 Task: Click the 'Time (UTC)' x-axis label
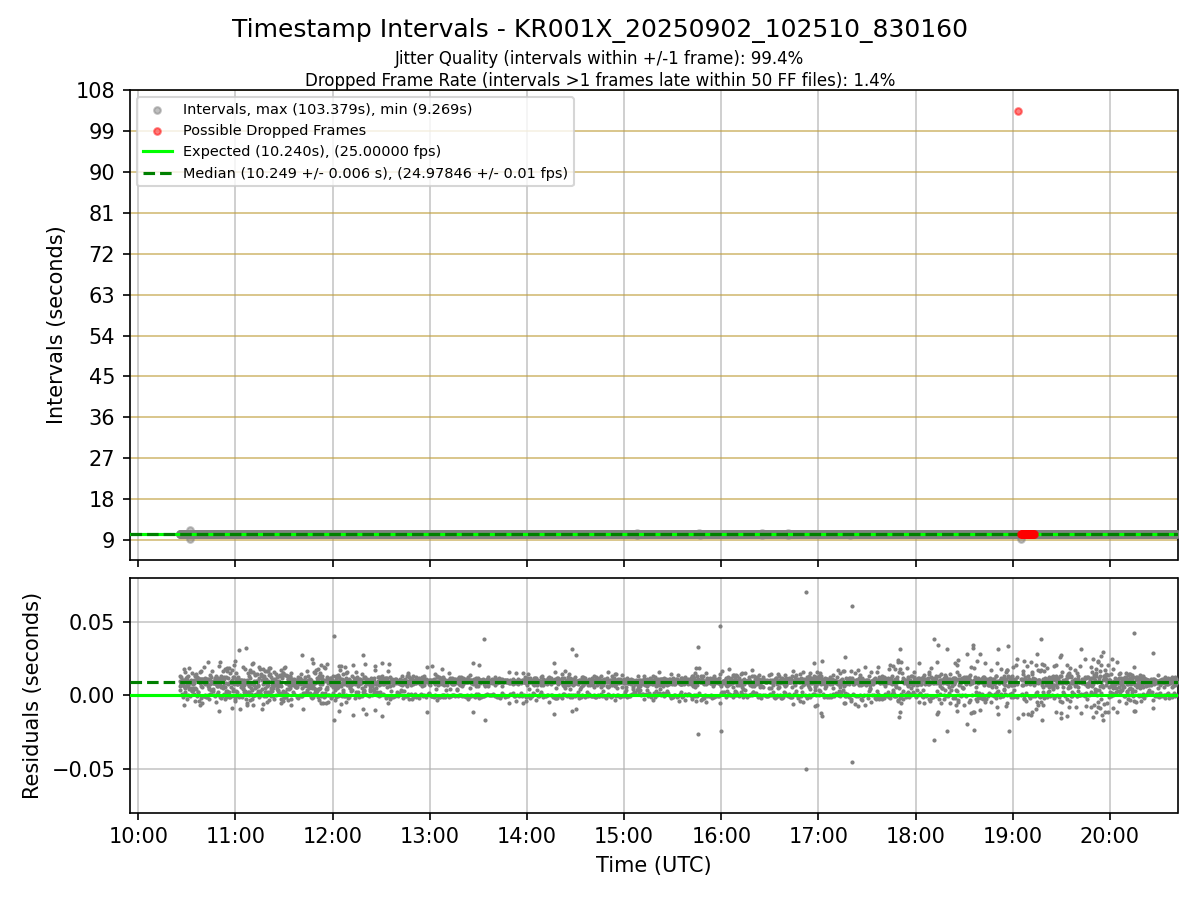tap(653, 865)
